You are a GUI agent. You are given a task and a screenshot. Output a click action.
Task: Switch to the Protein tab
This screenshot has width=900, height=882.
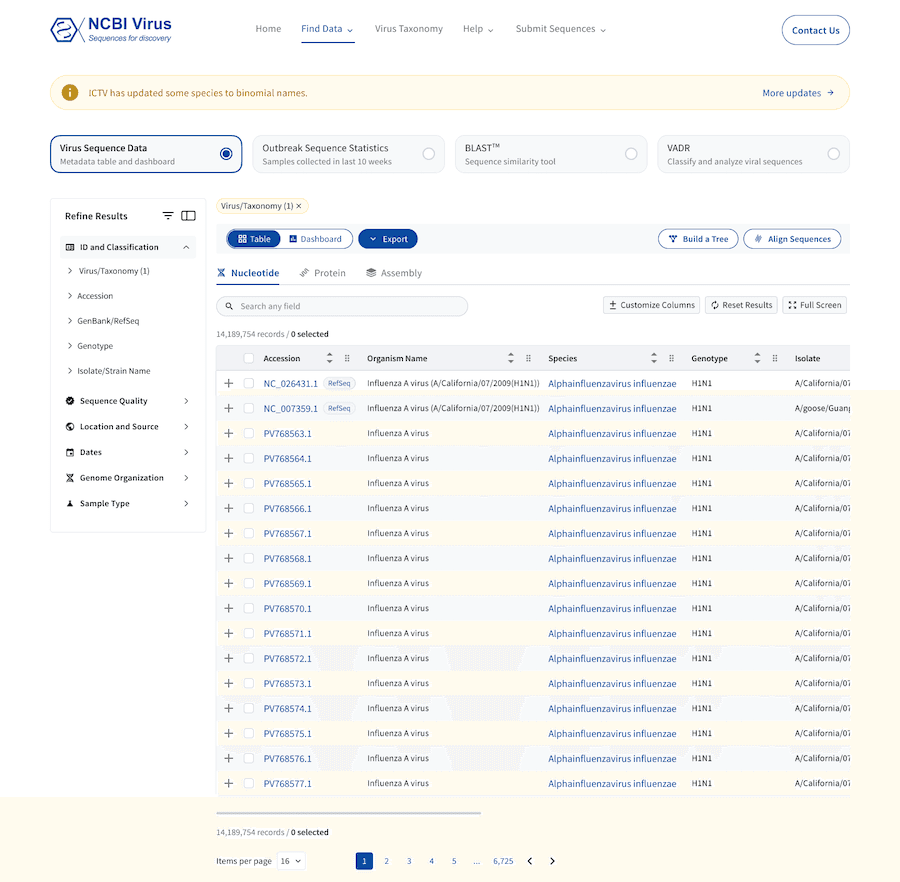[323, 273]
